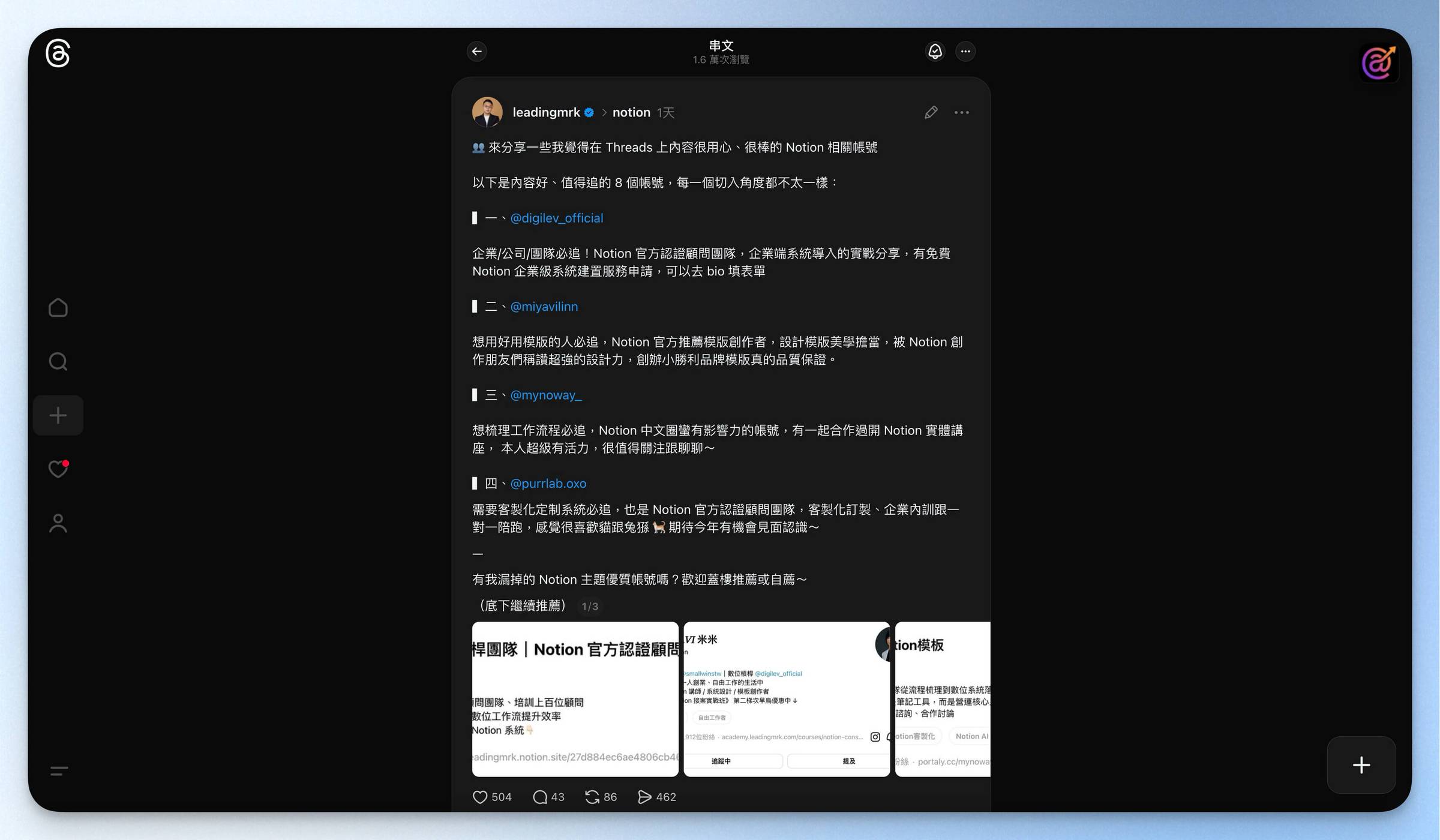Open the comments showing 43 replies
This screenshot has height=840, width=1440.
pos(540,797)
